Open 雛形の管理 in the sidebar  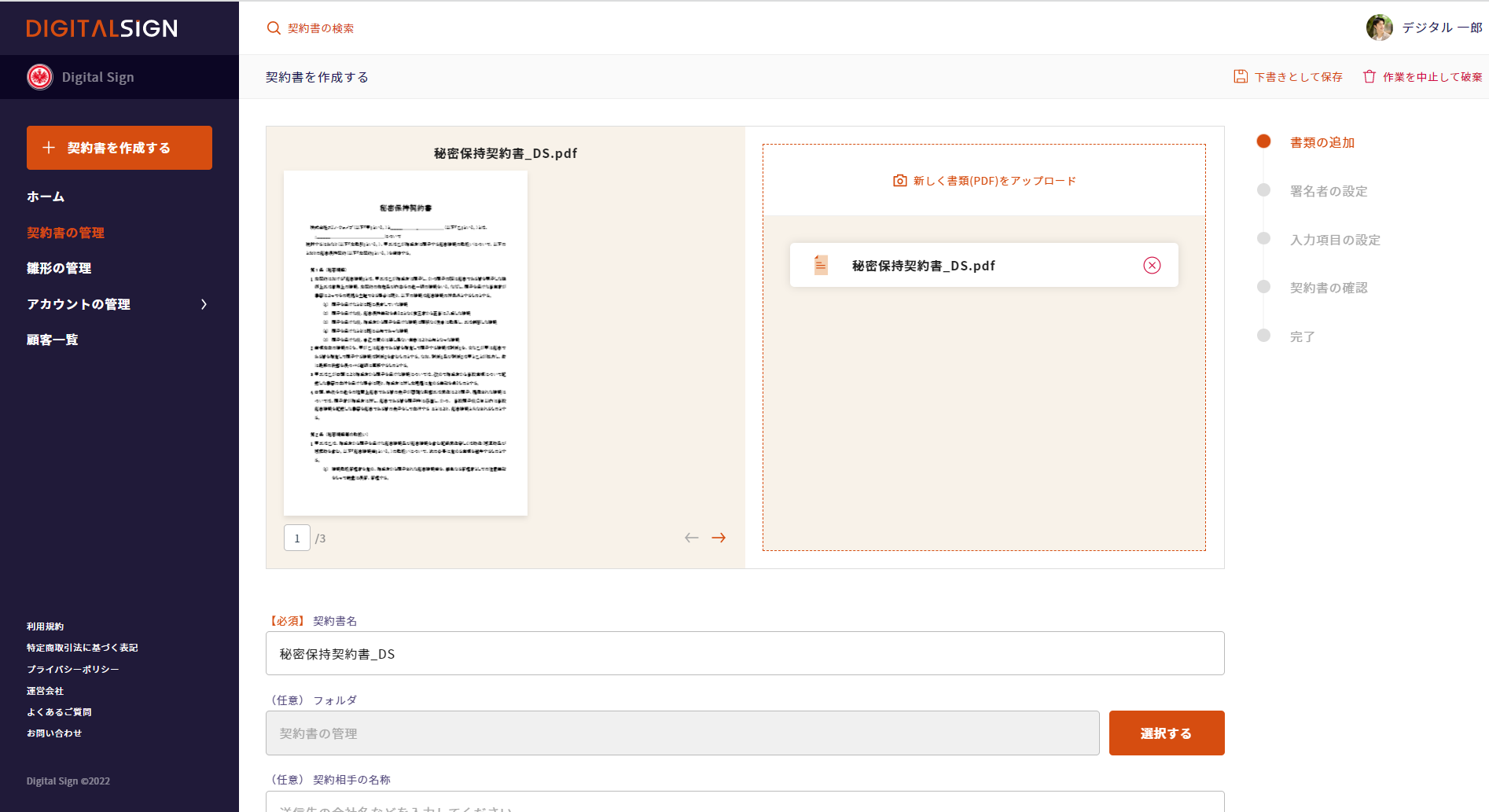pyautogui.click(x=59, y=268)
